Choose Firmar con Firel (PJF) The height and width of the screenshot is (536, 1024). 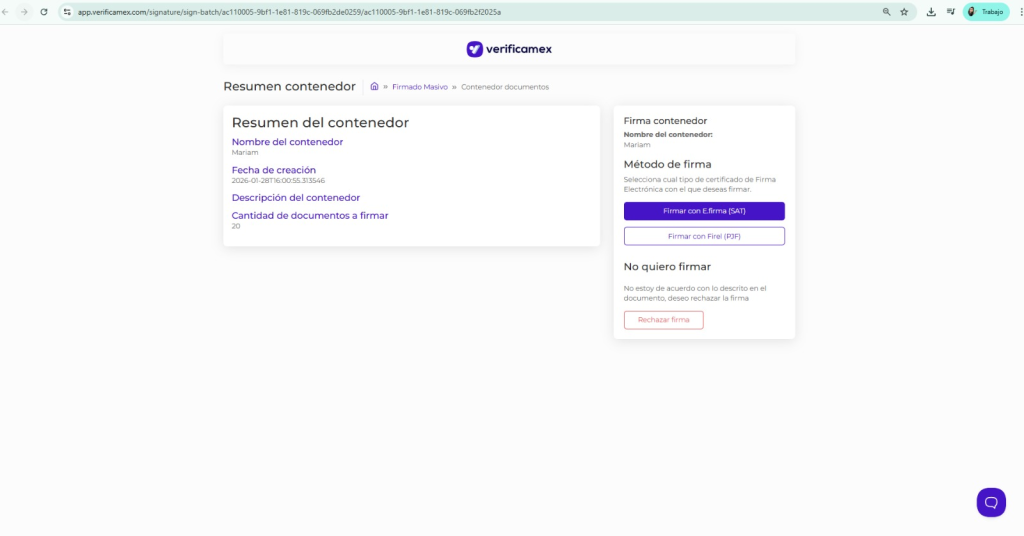pos(704,236)
